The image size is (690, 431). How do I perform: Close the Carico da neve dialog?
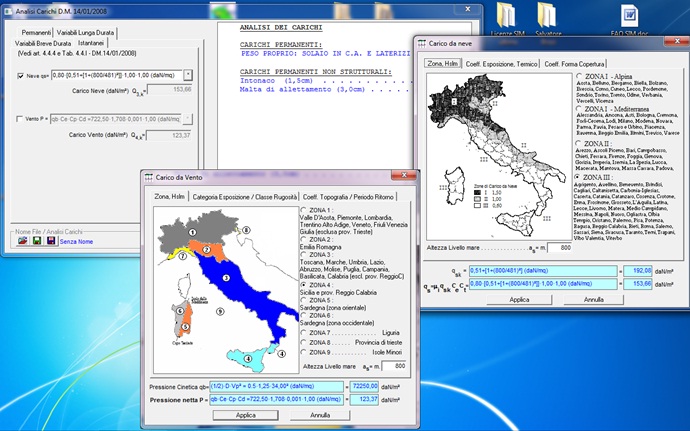(x=676, y=41)
